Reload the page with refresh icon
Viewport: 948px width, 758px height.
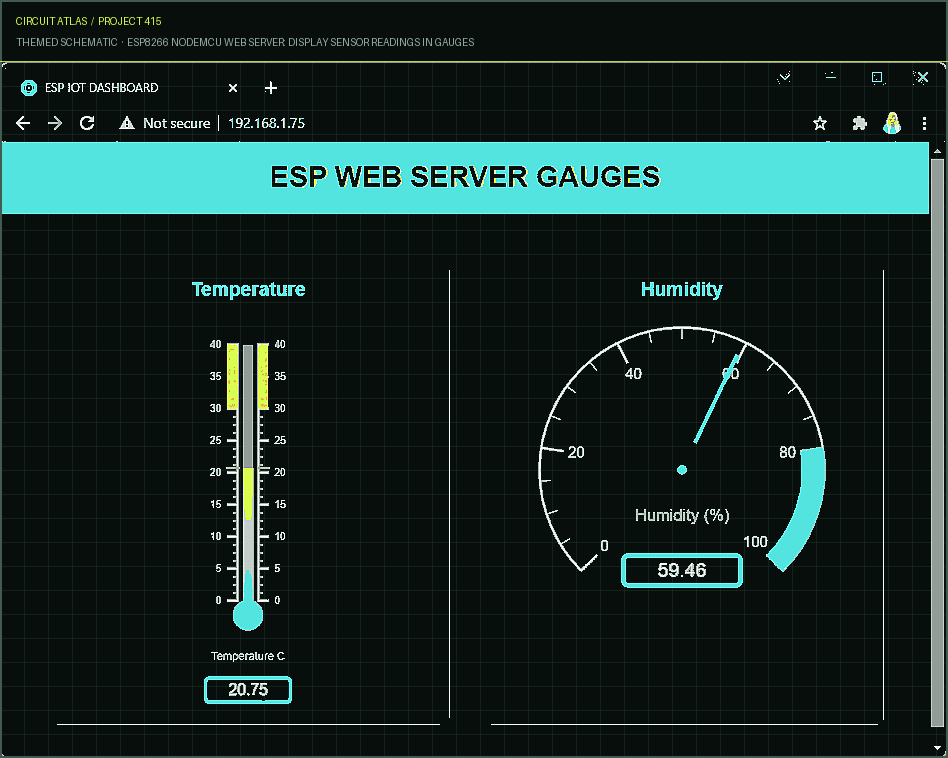coord(87,123)
